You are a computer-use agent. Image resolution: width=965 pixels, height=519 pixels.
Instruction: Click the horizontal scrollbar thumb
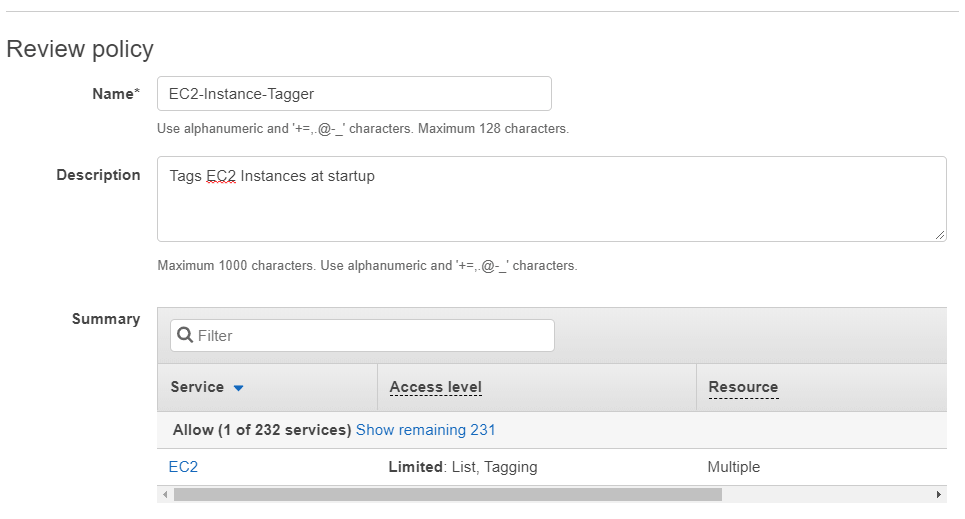click(x=447, y=494)
